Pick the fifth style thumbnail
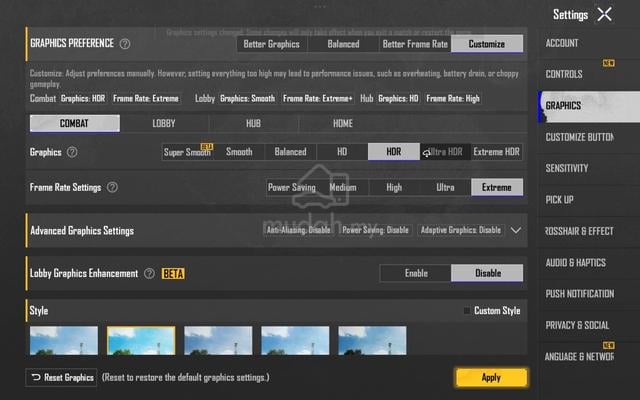Viewport: 640px width, 400px height. (372, 340)
